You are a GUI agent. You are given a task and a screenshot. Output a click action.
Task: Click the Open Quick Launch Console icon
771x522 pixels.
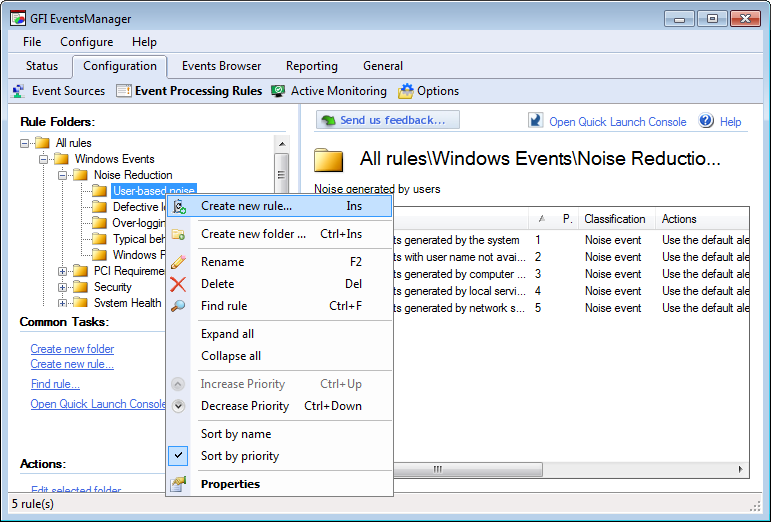tap(535, 120)
